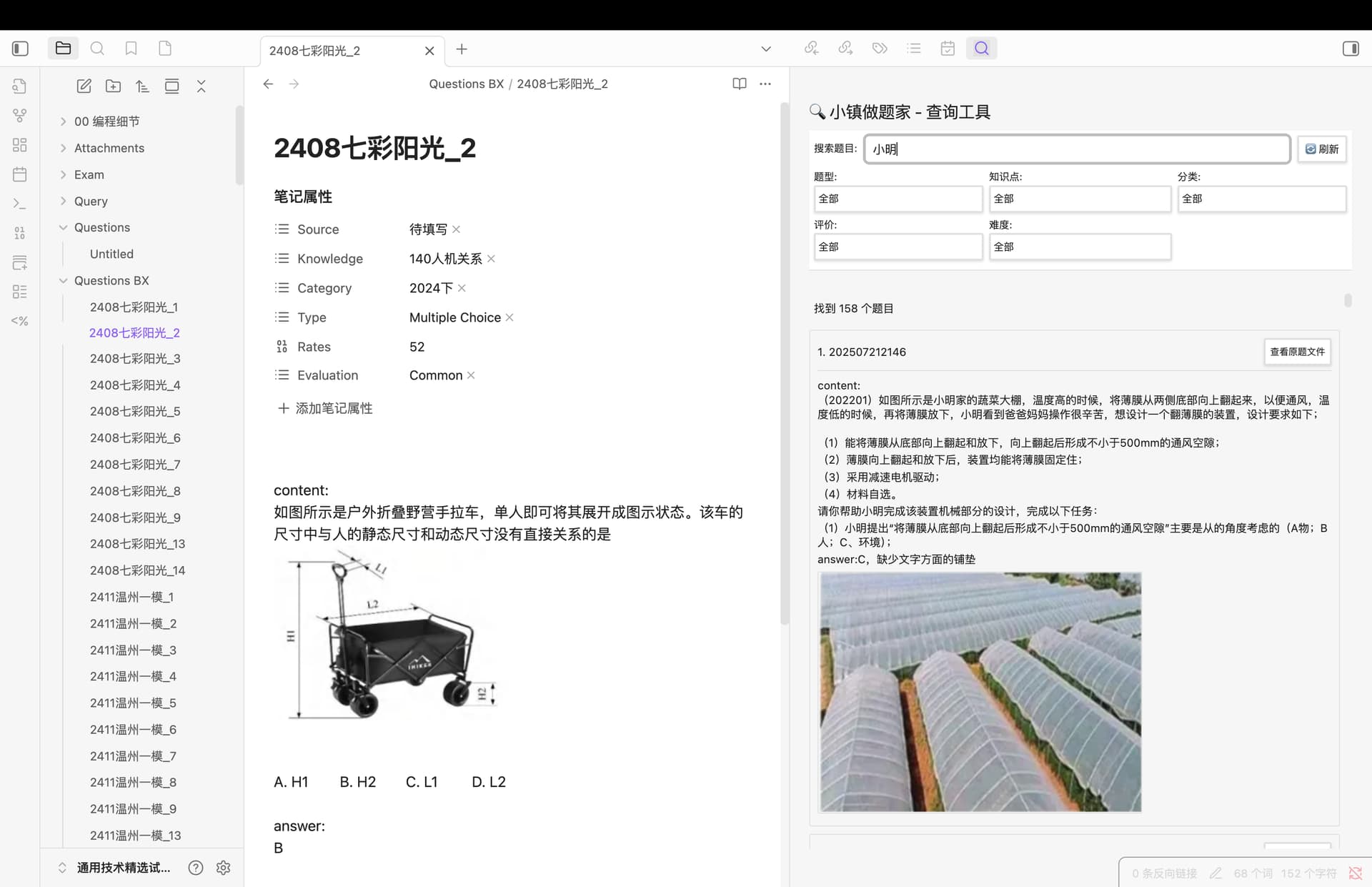Toggle the right sidebar visibility
Viewport: 1372px width, 887px height.
point(1350,49)
